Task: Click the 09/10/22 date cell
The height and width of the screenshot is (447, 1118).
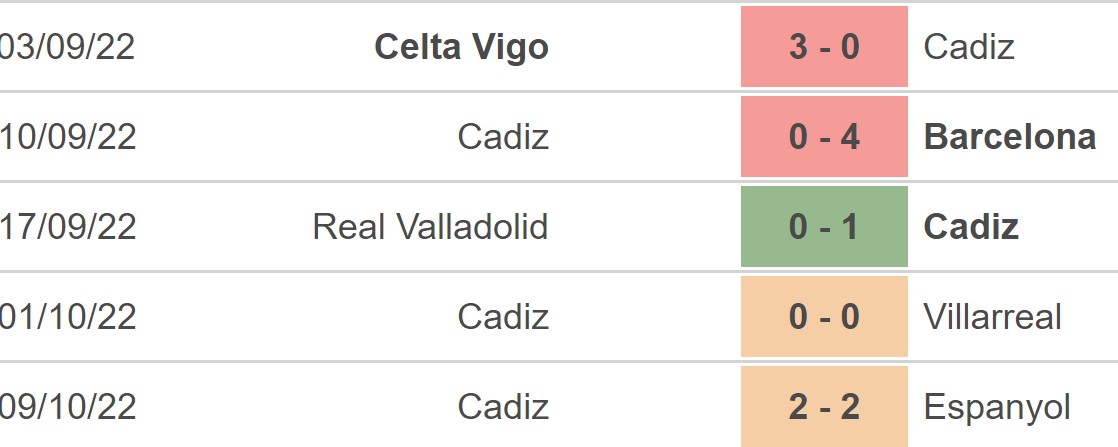Action: click(x=67, y=407)
